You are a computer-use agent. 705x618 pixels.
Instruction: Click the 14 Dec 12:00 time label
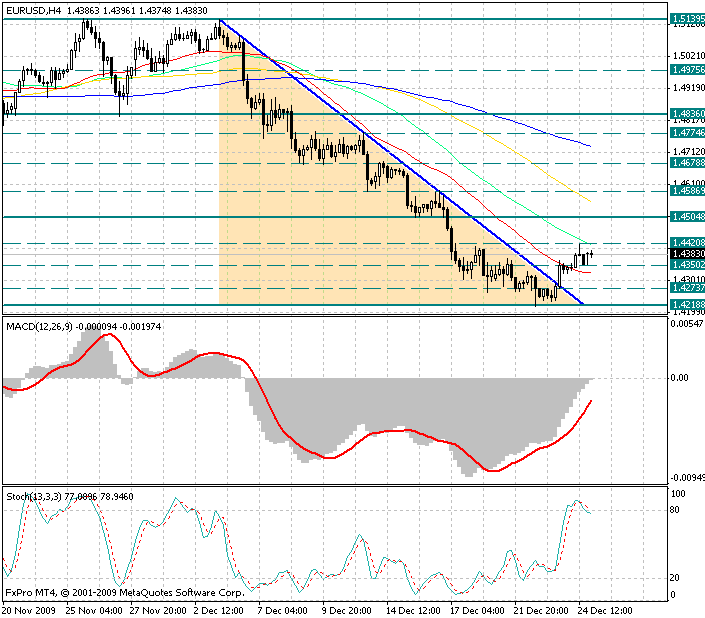point(413,611)
